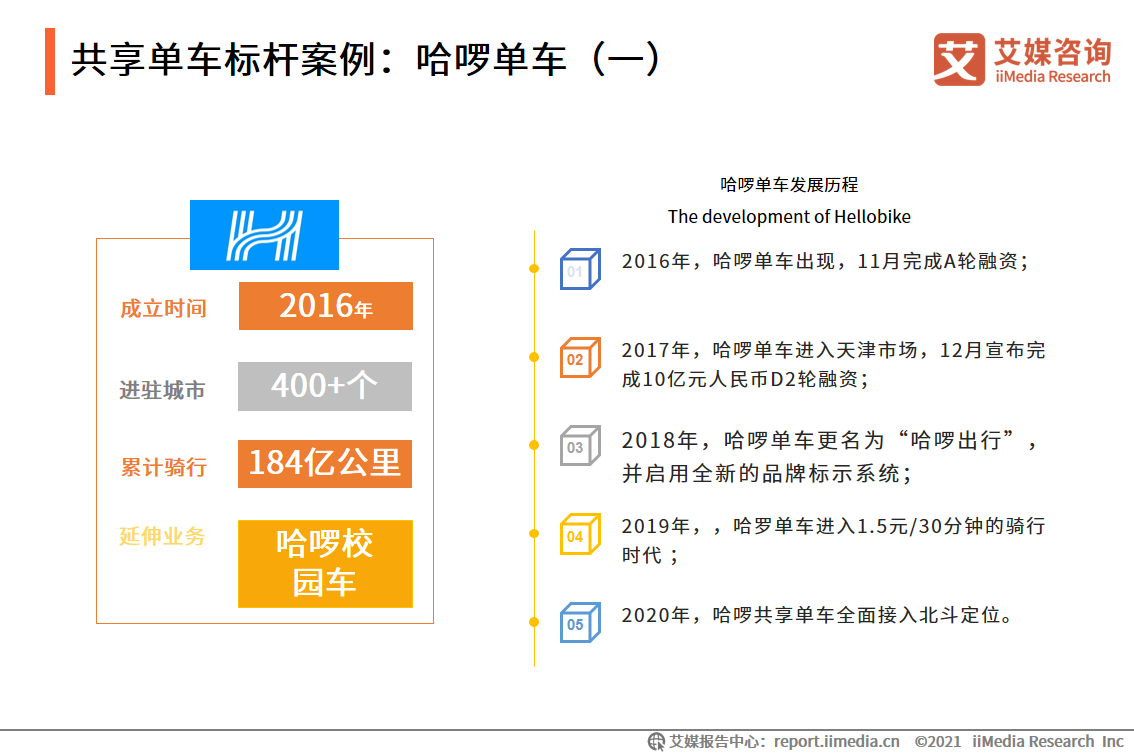This screenshot has height=756, width=1134.
Task: Select the gray 03 cube icon
Action: [580, 446]
